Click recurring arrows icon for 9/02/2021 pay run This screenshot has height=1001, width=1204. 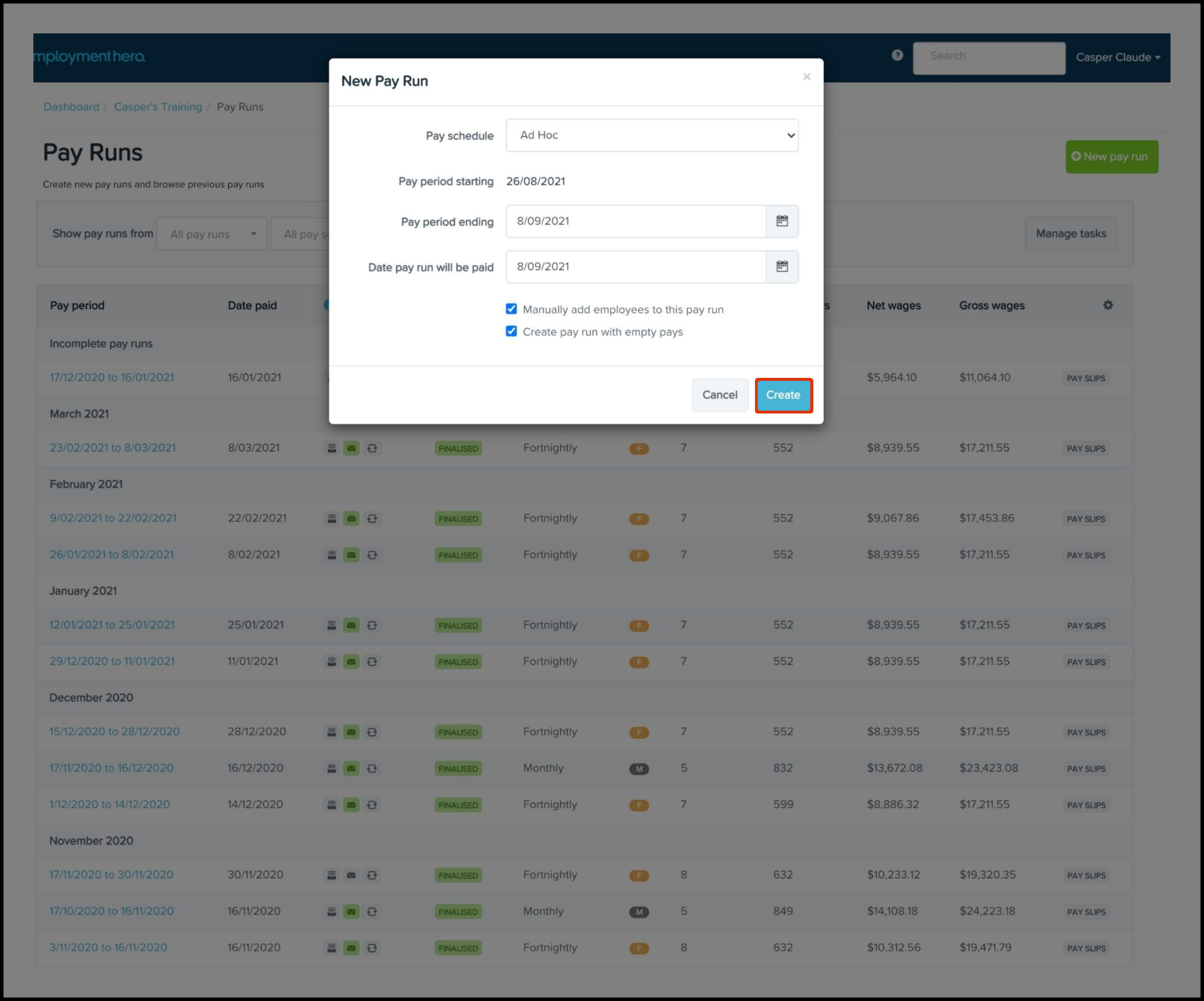372,519
